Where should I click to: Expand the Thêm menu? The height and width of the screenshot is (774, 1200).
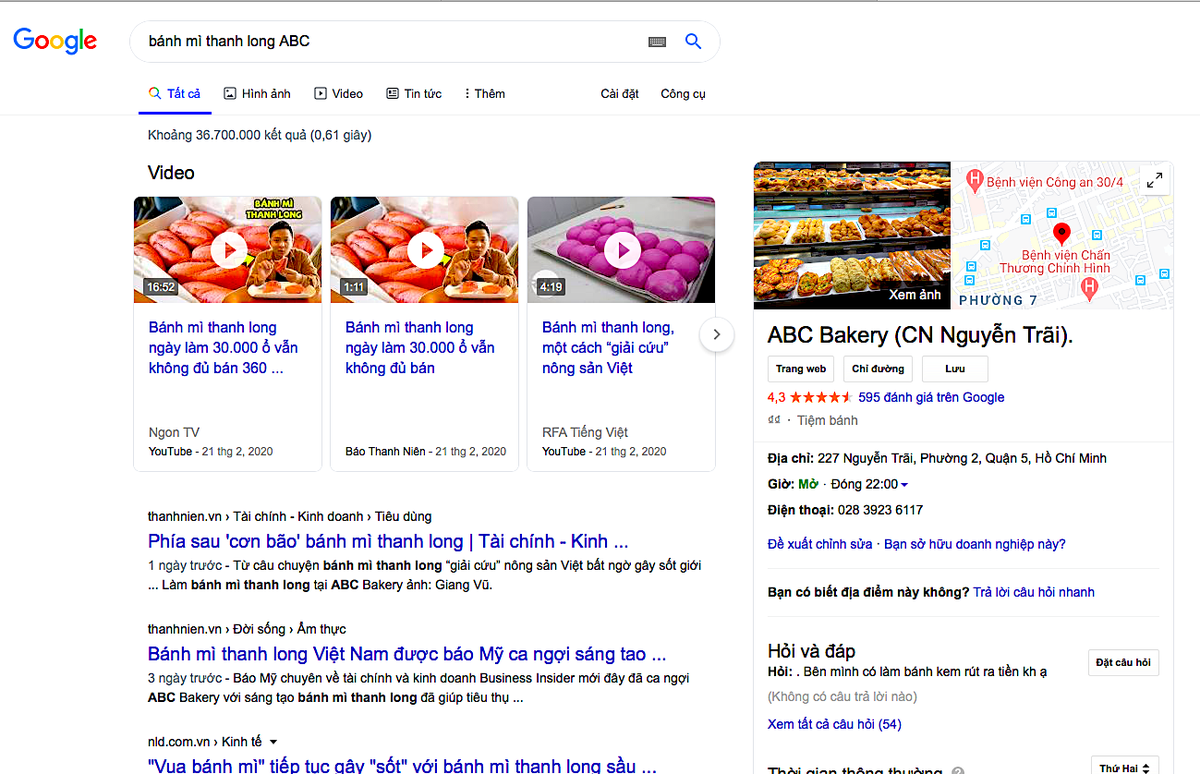(484, 94)
